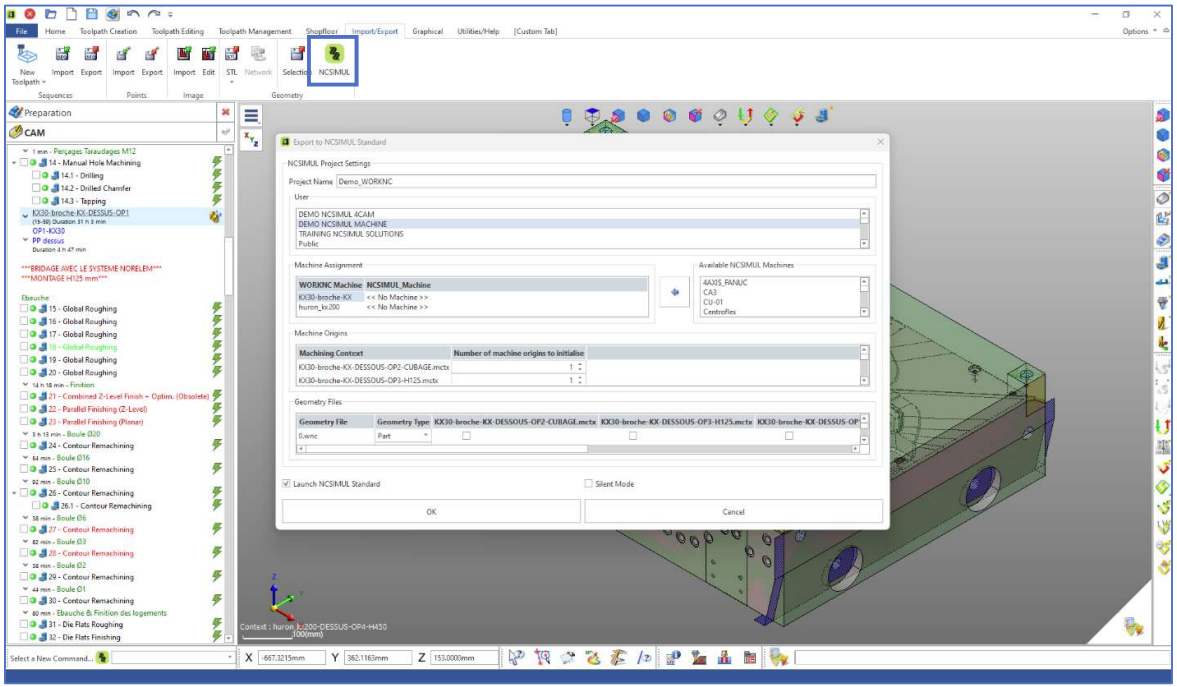Switch to Home tab

tap(55, 32)
